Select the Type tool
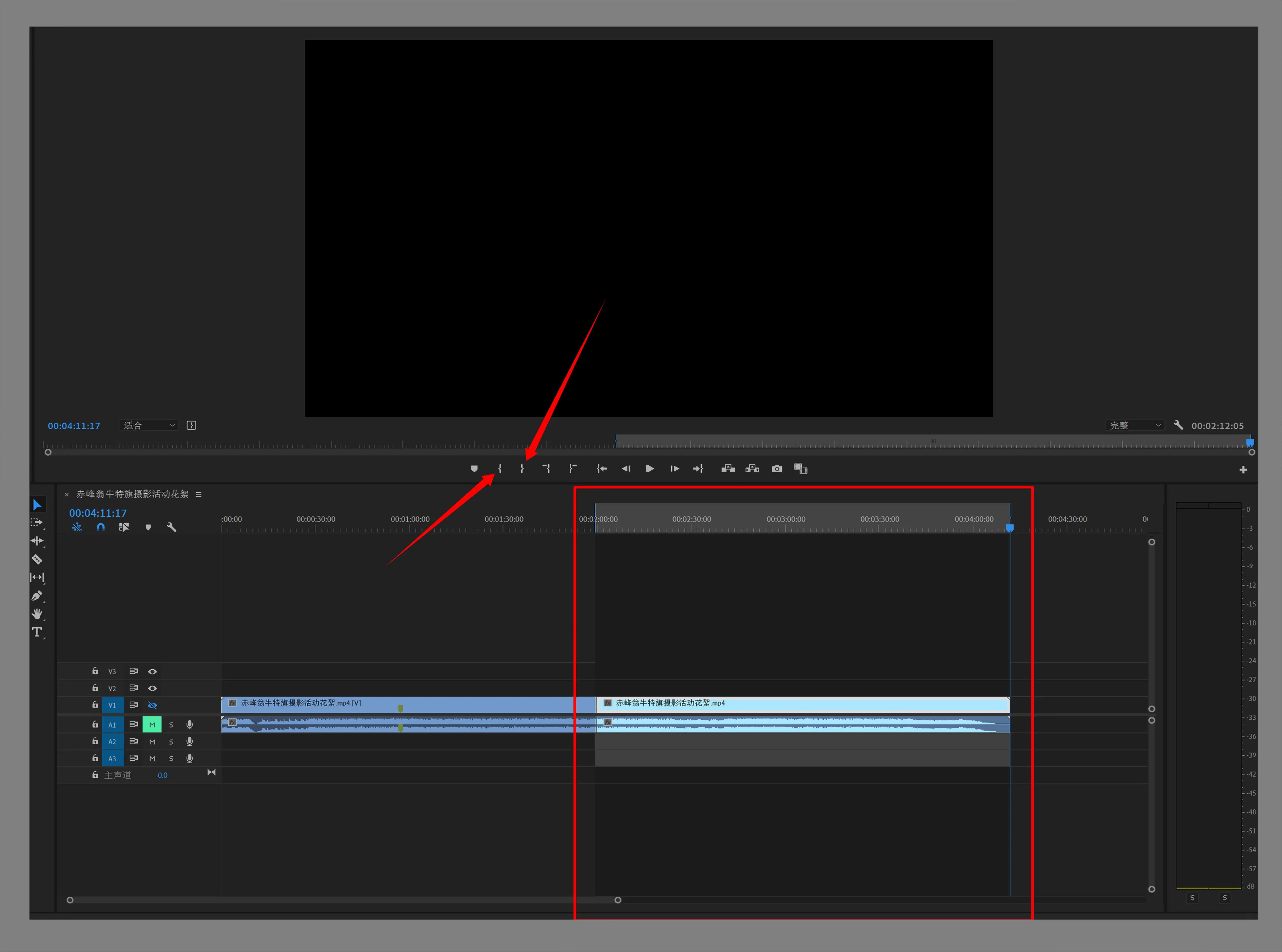 (x=37, y=632)
